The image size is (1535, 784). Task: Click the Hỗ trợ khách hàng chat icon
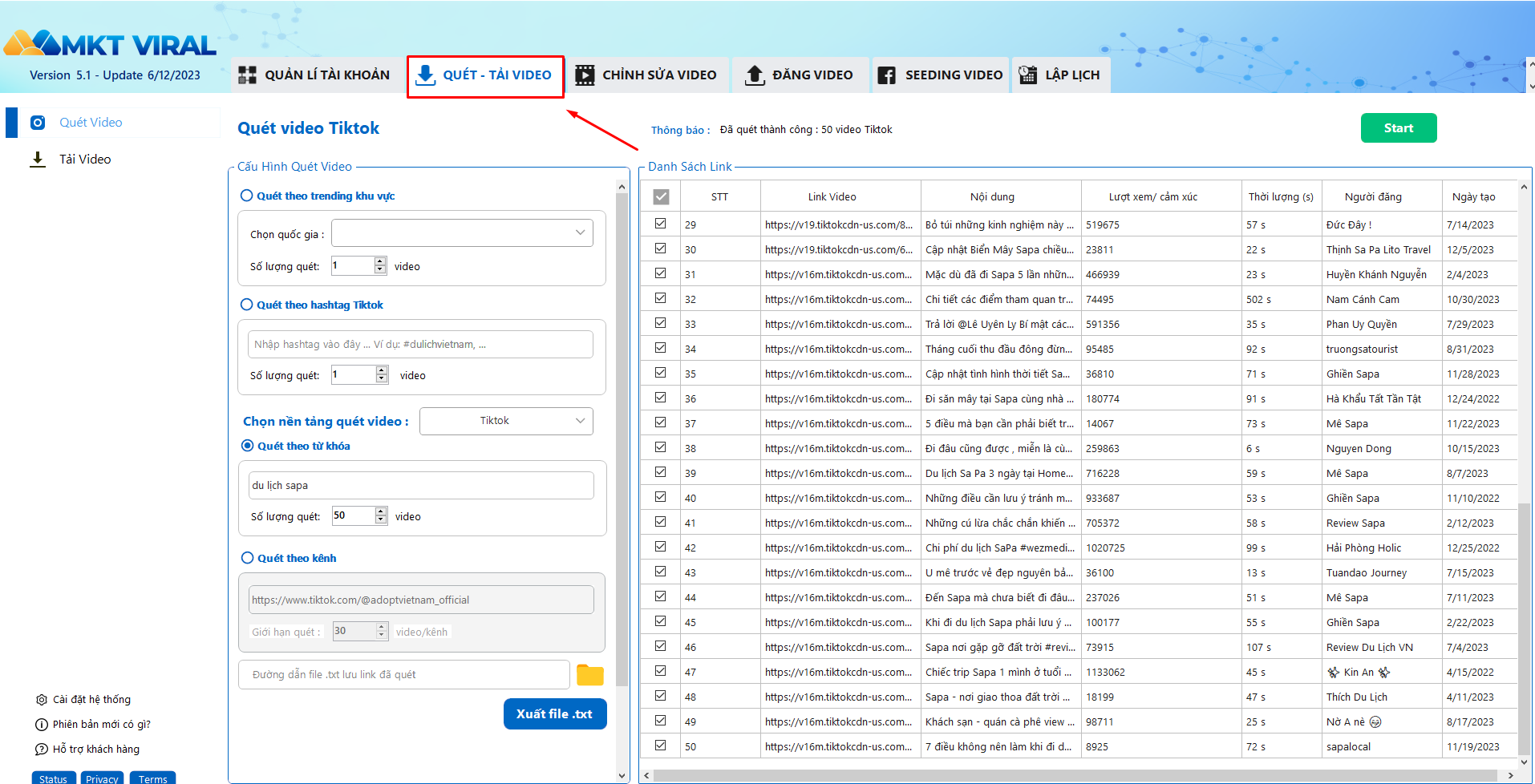click(42, 750)
